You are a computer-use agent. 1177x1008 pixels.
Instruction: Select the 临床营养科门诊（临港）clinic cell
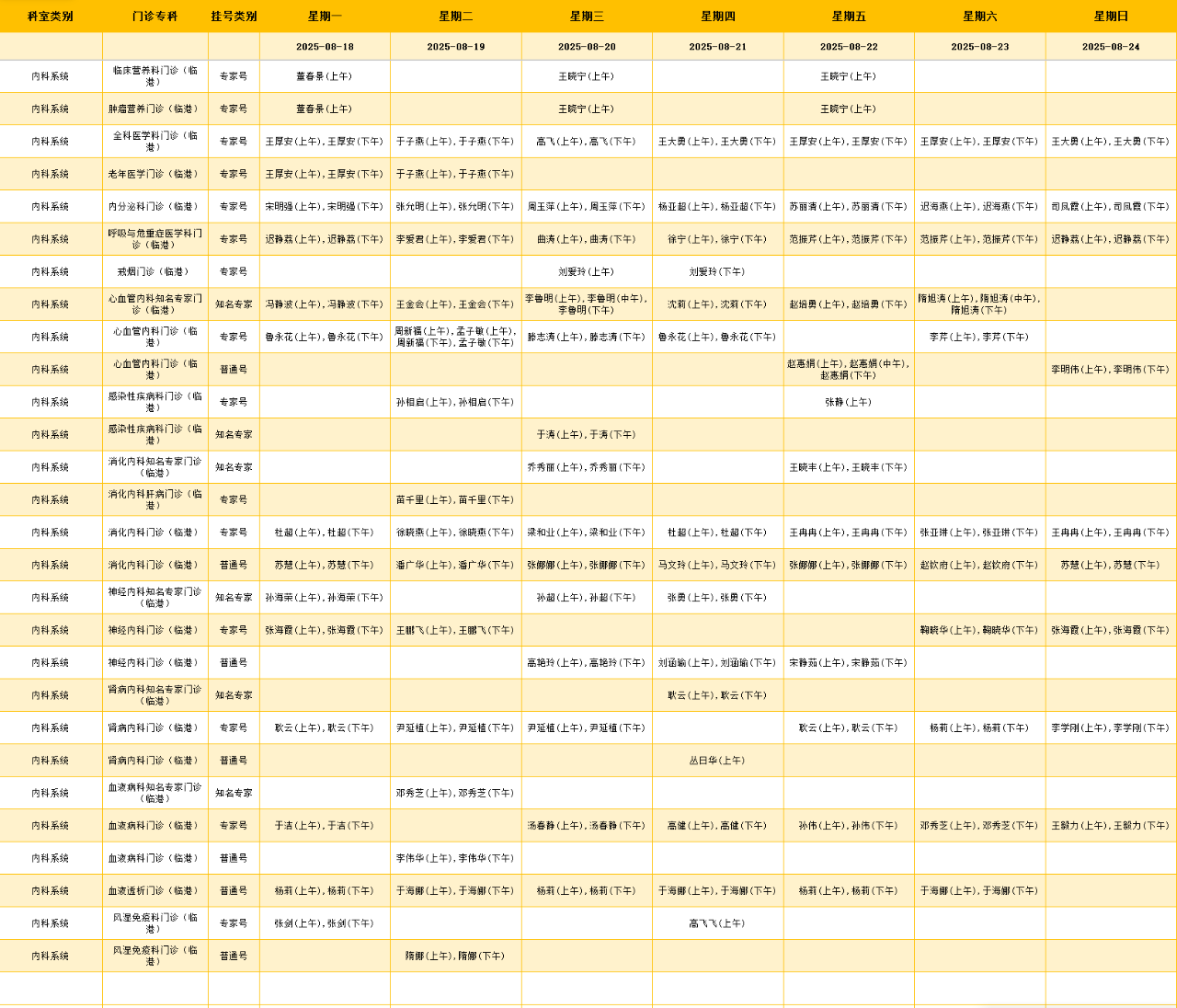[155, 76]
